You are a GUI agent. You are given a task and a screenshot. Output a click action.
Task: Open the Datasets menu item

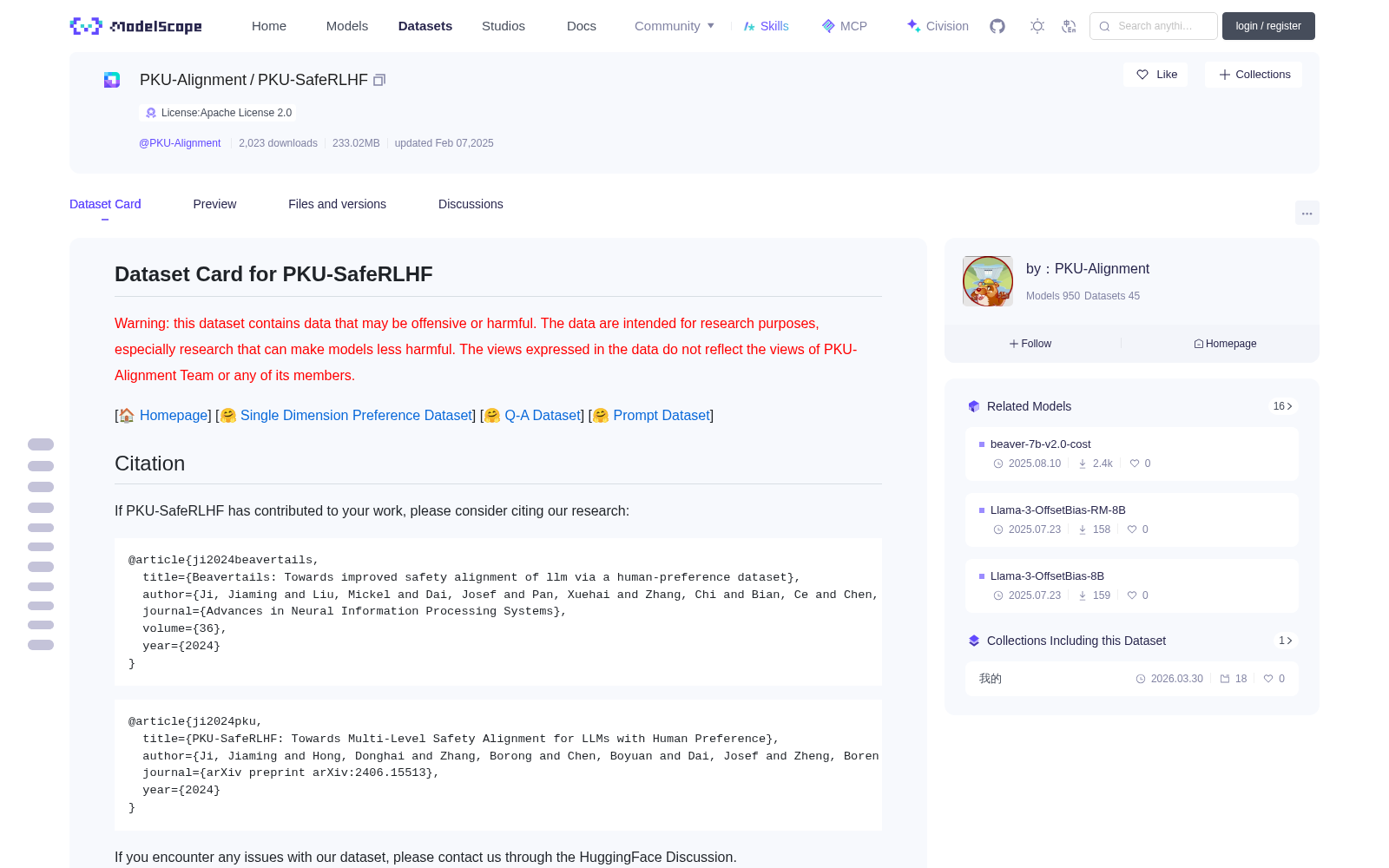[425, 26]
